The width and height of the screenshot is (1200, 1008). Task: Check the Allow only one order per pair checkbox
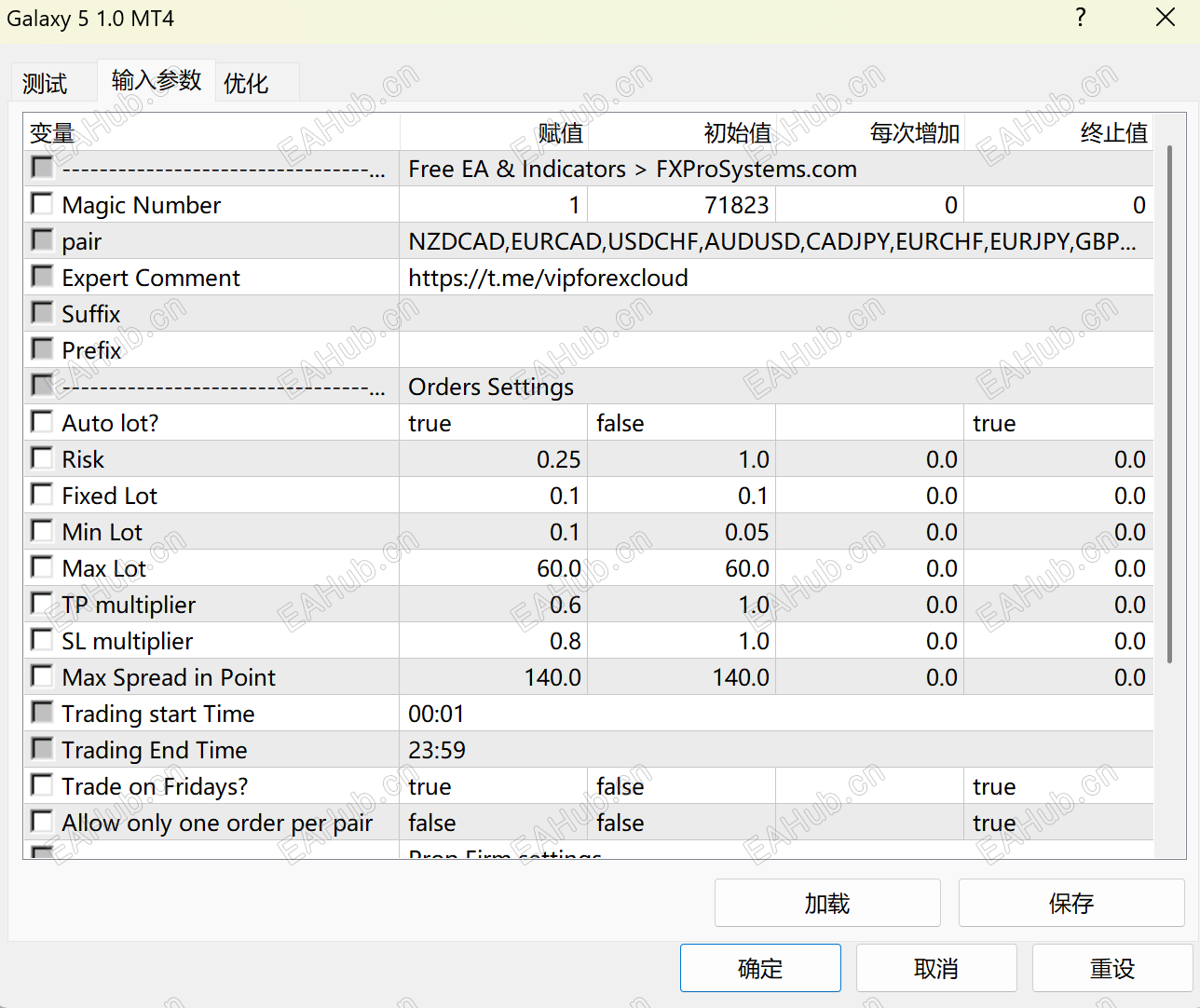point(42,821)
